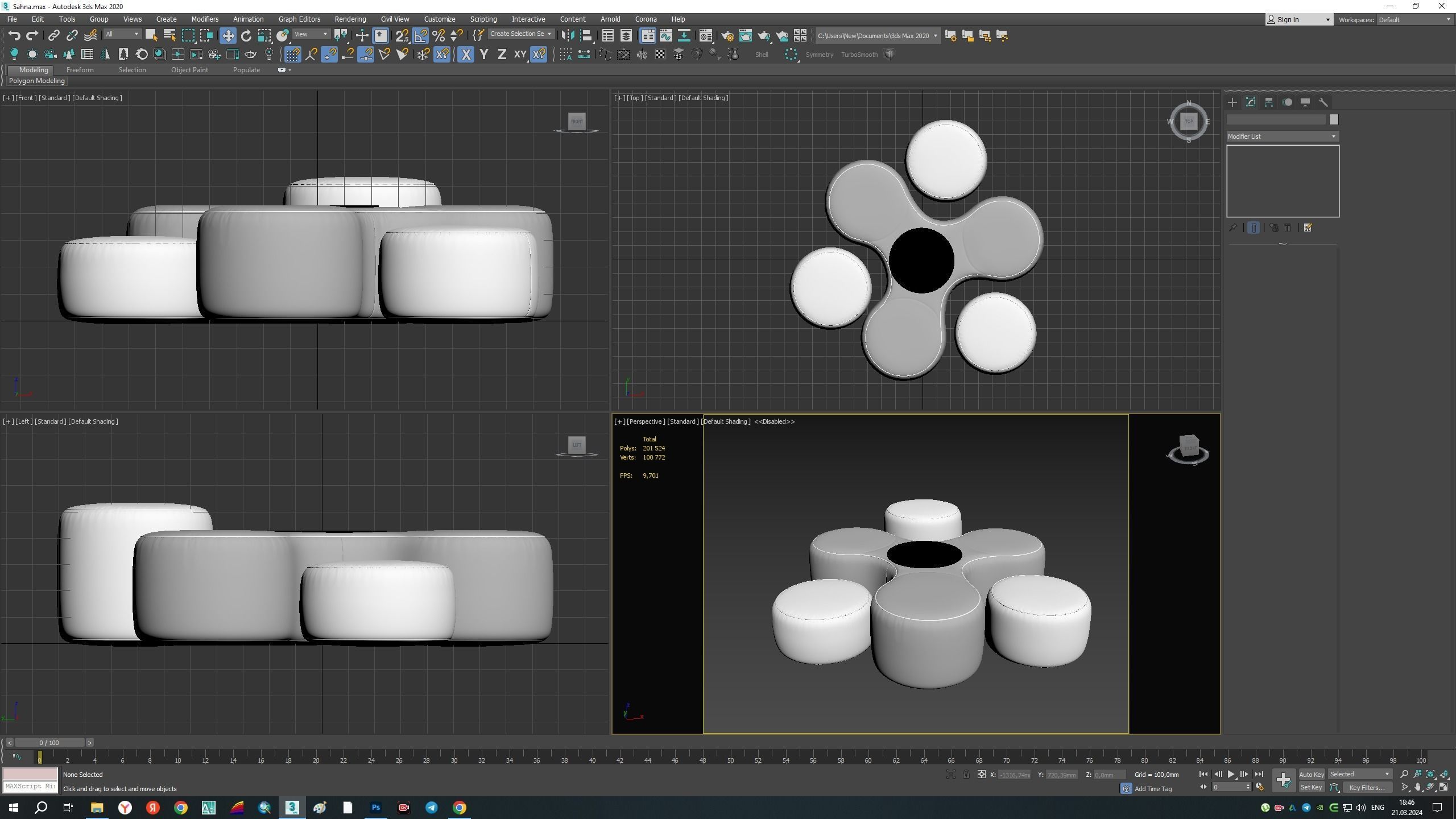Click the TurboSmooth button
Screen dimensions: 1456x819
coord(859,55)
